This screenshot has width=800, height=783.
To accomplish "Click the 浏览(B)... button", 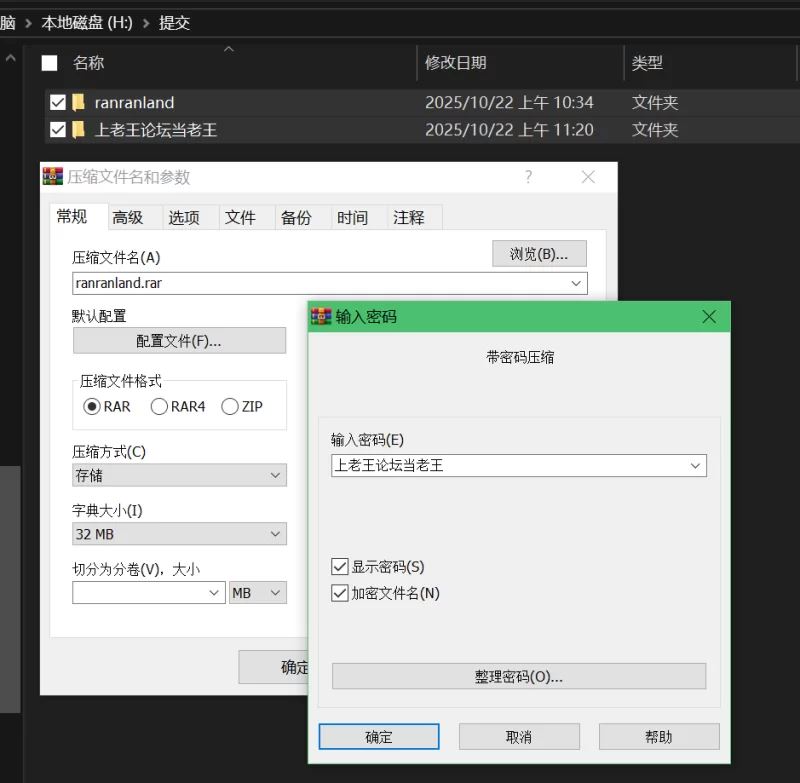I will 539,254.
